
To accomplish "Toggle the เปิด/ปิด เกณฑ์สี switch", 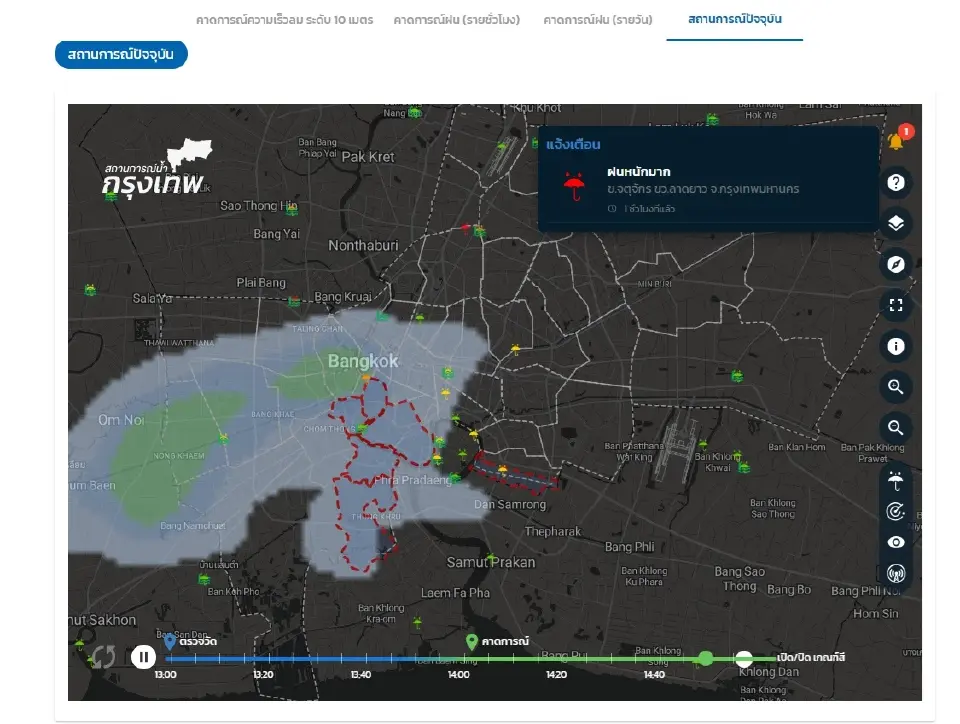I will [743, 659].
